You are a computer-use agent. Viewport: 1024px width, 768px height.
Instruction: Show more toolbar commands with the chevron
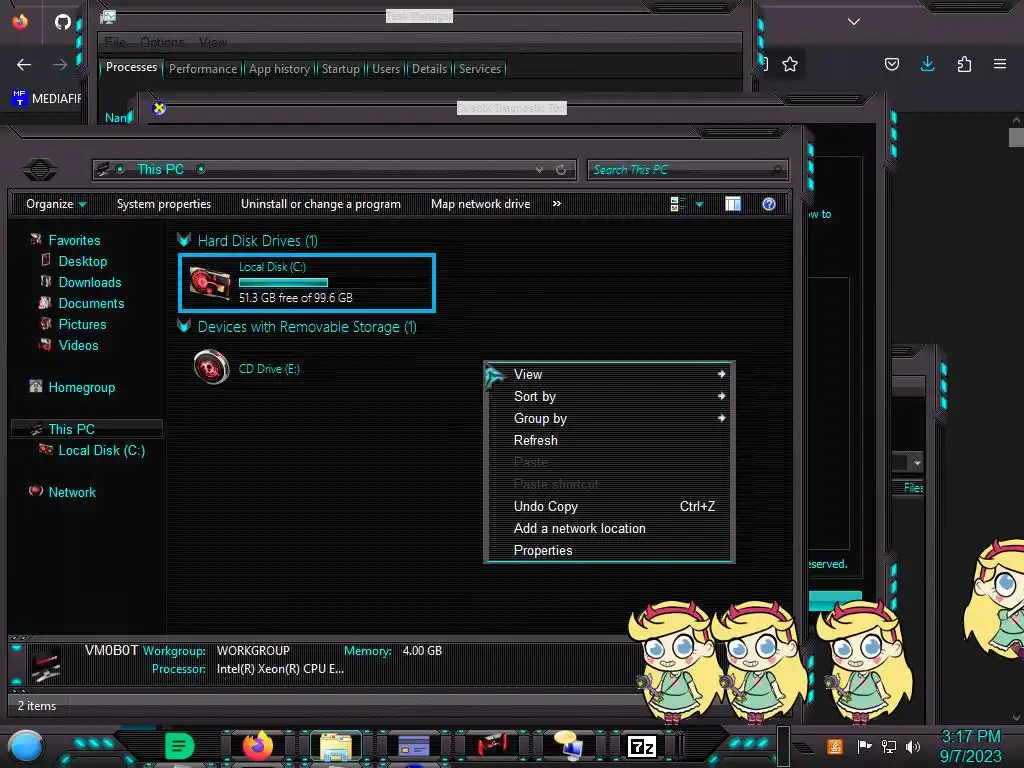click(x=556, y=204)
